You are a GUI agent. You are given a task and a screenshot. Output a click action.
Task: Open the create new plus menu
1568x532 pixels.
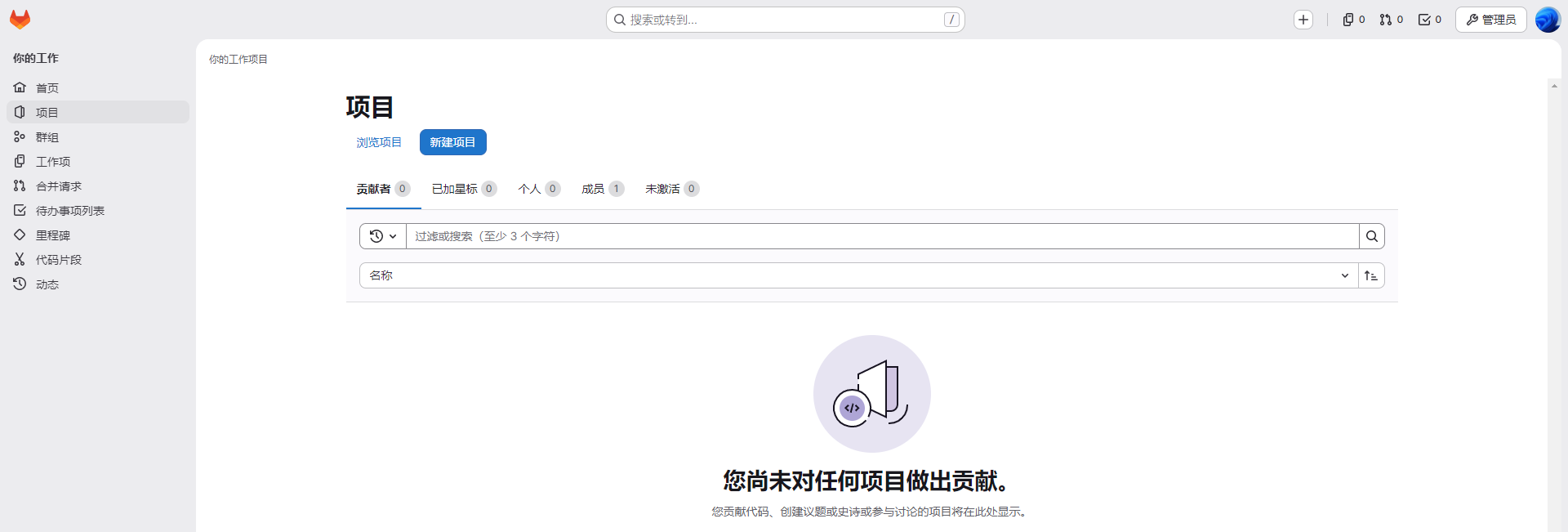coord(1303,20)
